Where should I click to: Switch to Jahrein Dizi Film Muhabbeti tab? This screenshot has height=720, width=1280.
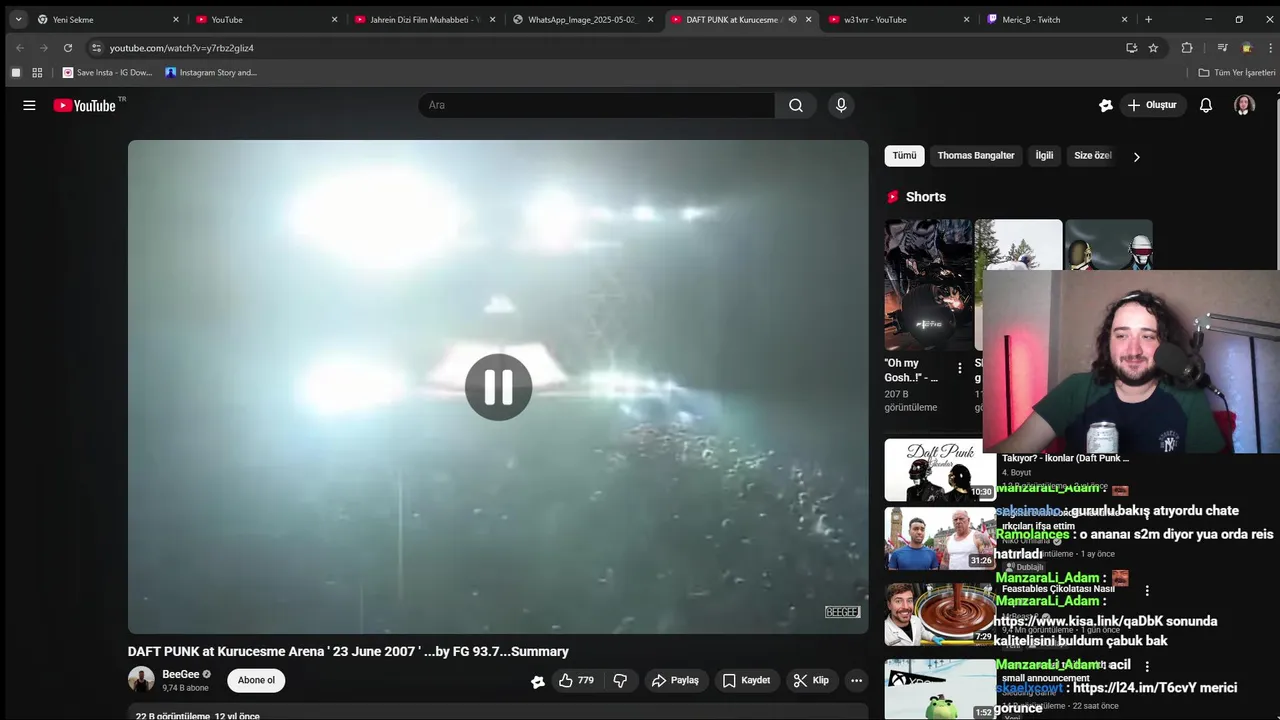(424, 19)
